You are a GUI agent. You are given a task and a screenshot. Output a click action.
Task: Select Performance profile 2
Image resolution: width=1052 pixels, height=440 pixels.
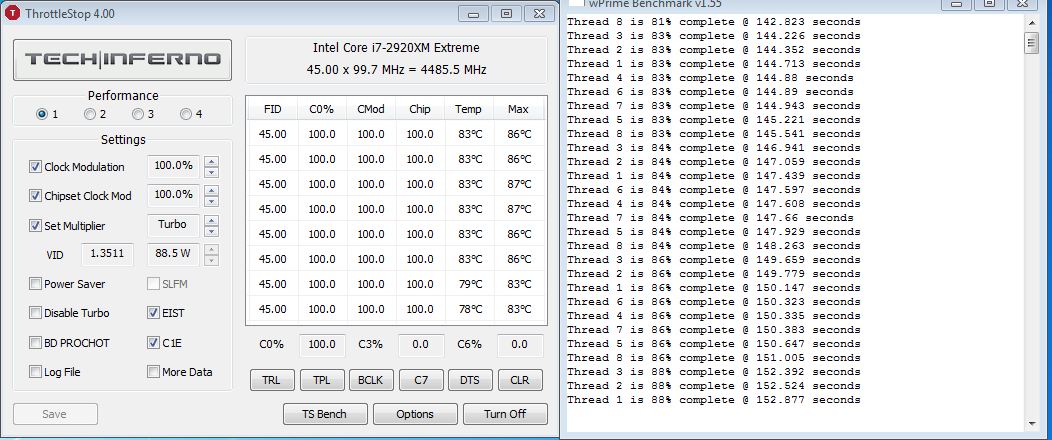89,114
